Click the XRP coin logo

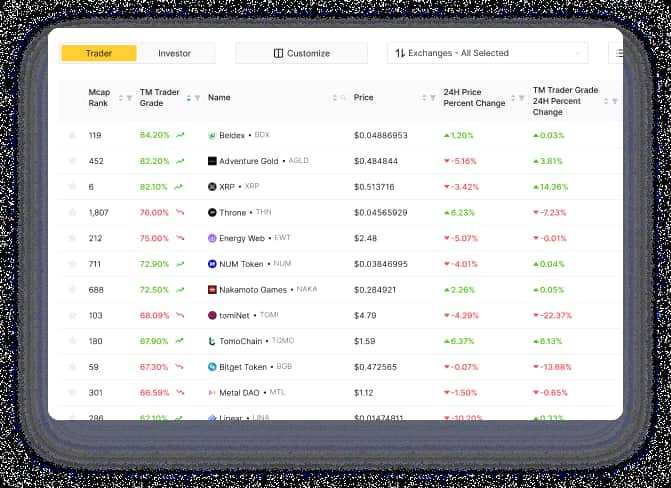[x=212, y=187]
